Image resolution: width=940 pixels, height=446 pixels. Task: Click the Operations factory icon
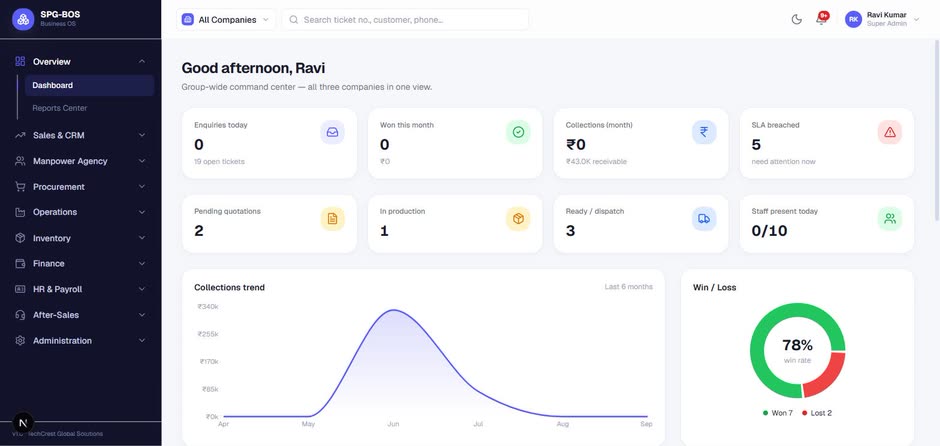20,212
